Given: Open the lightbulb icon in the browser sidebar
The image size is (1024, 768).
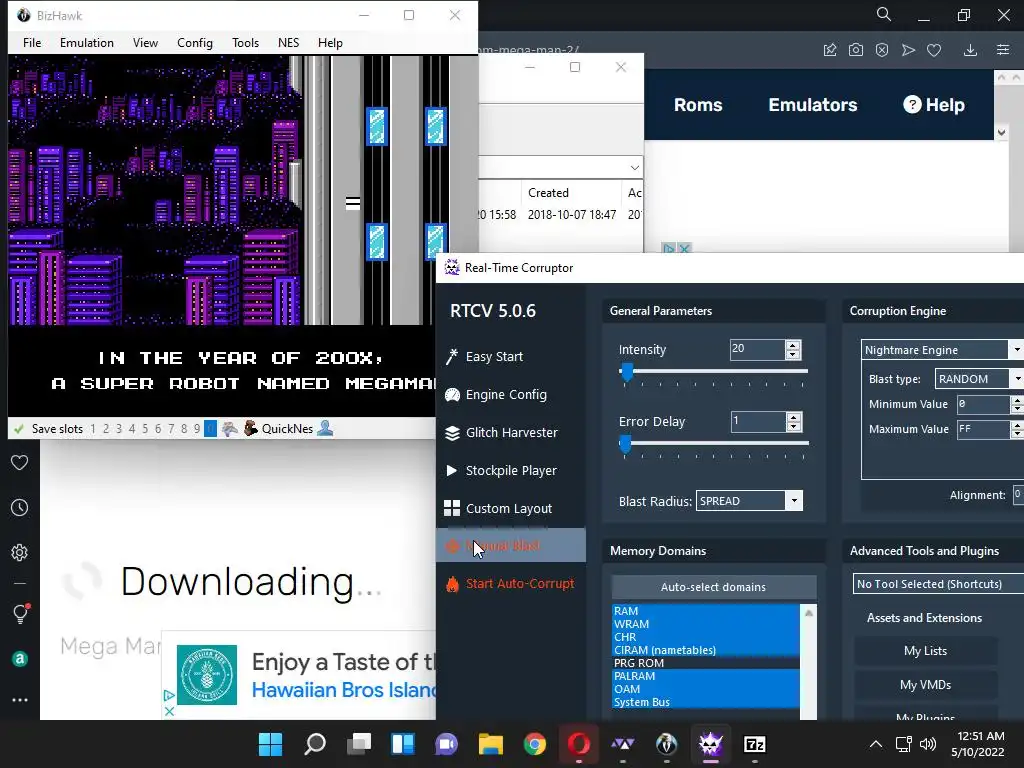Looking at the screenshot, I should click(20, 613).
